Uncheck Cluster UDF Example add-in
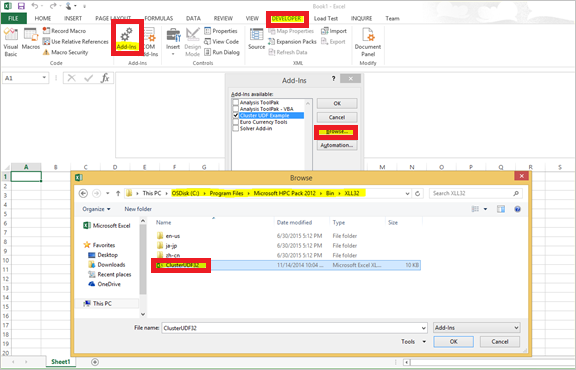Viewport: 576px width, 370px height. coord(236,115)
